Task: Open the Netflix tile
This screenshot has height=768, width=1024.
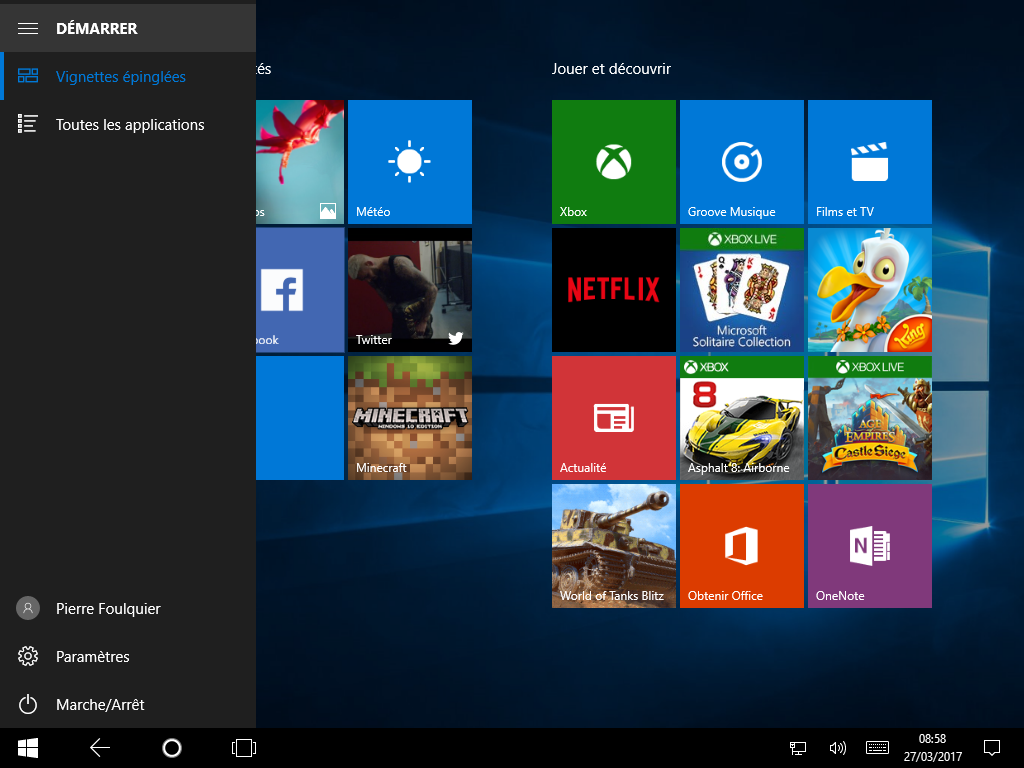Action: (x=613, y=290)
